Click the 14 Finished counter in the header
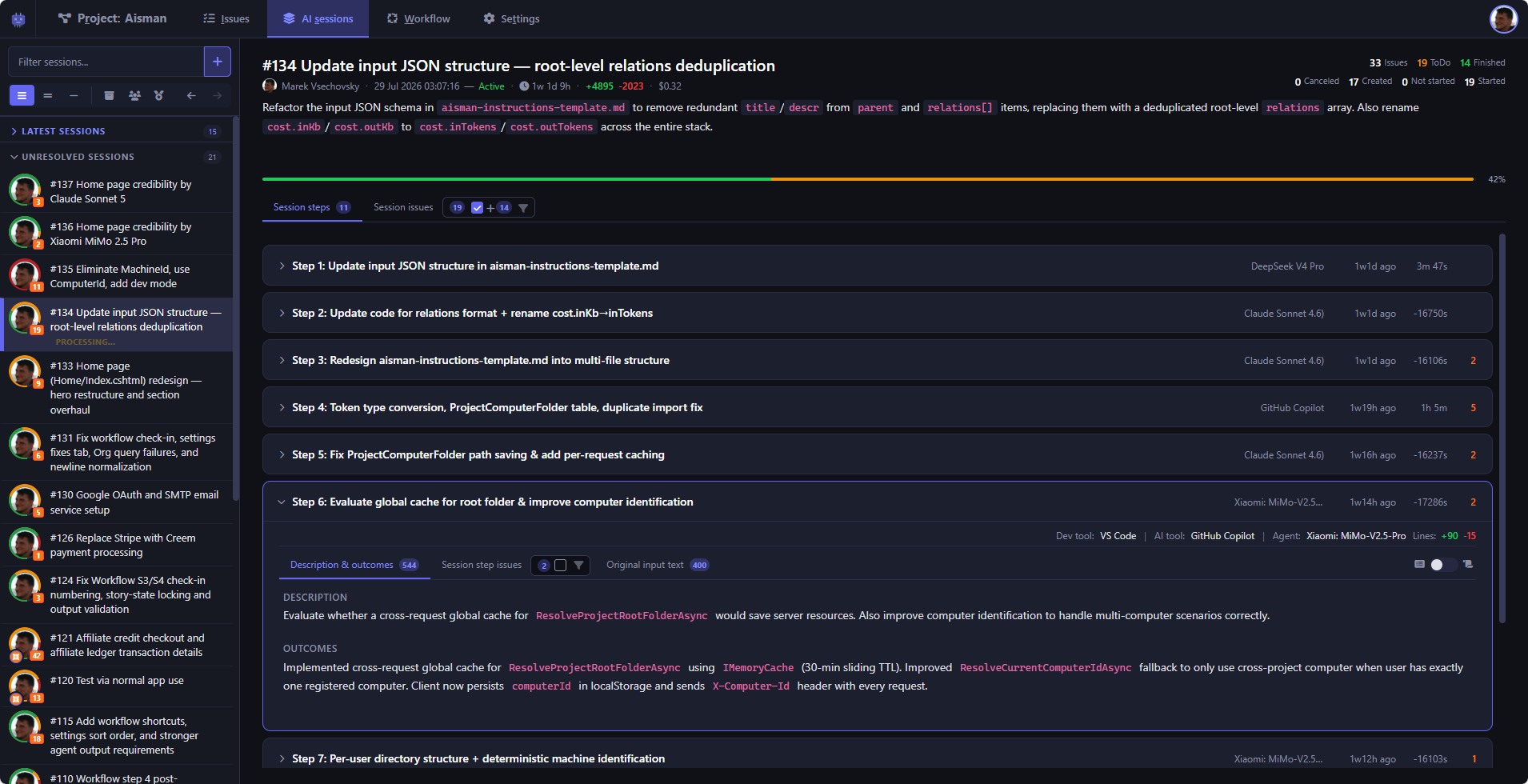Viewport: 1528px width, 784px height. click(1482, 62)
